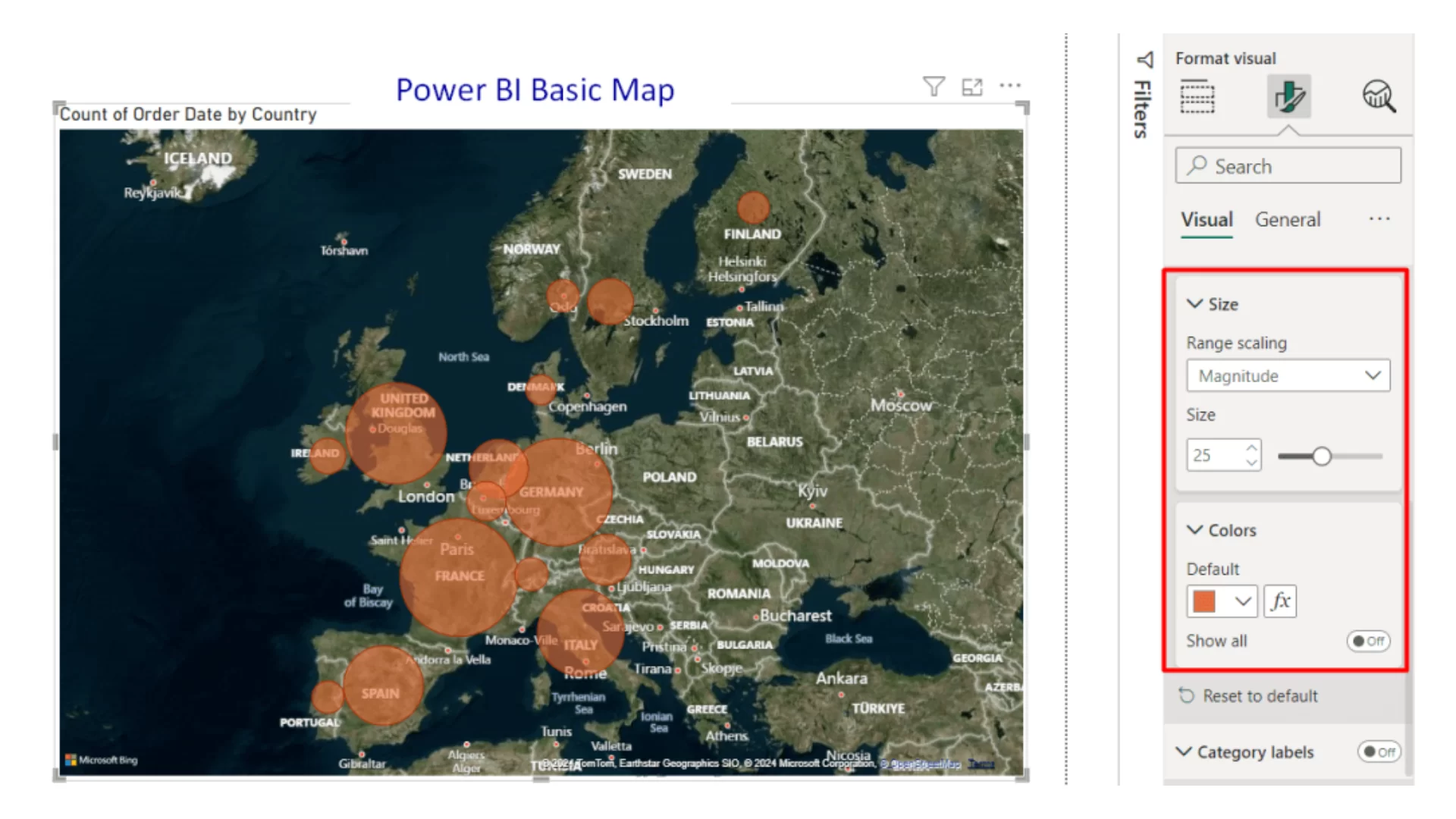Open more options ellipsis on map visual
The height and width of the screenshot is (819, 1456).
pos(1010,86)
